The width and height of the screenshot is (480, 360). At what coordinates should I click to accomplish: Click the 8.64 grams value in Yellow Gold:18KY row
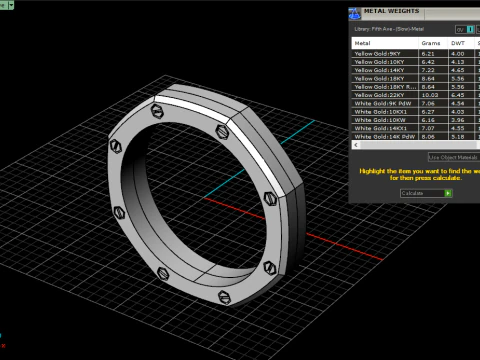pos(428,78)
